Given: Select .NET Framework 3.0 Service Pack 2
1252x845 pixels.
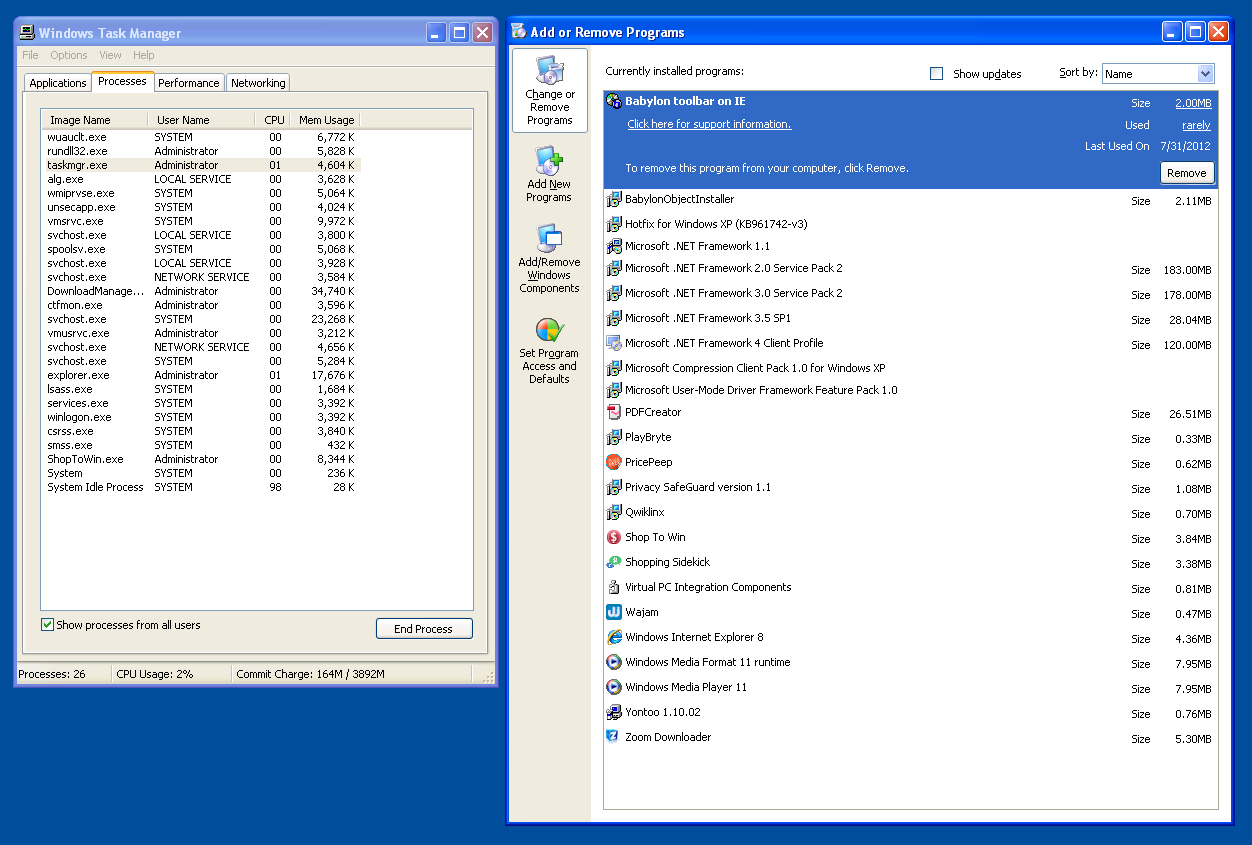Looking at the screenshot, I should point(910,294).
